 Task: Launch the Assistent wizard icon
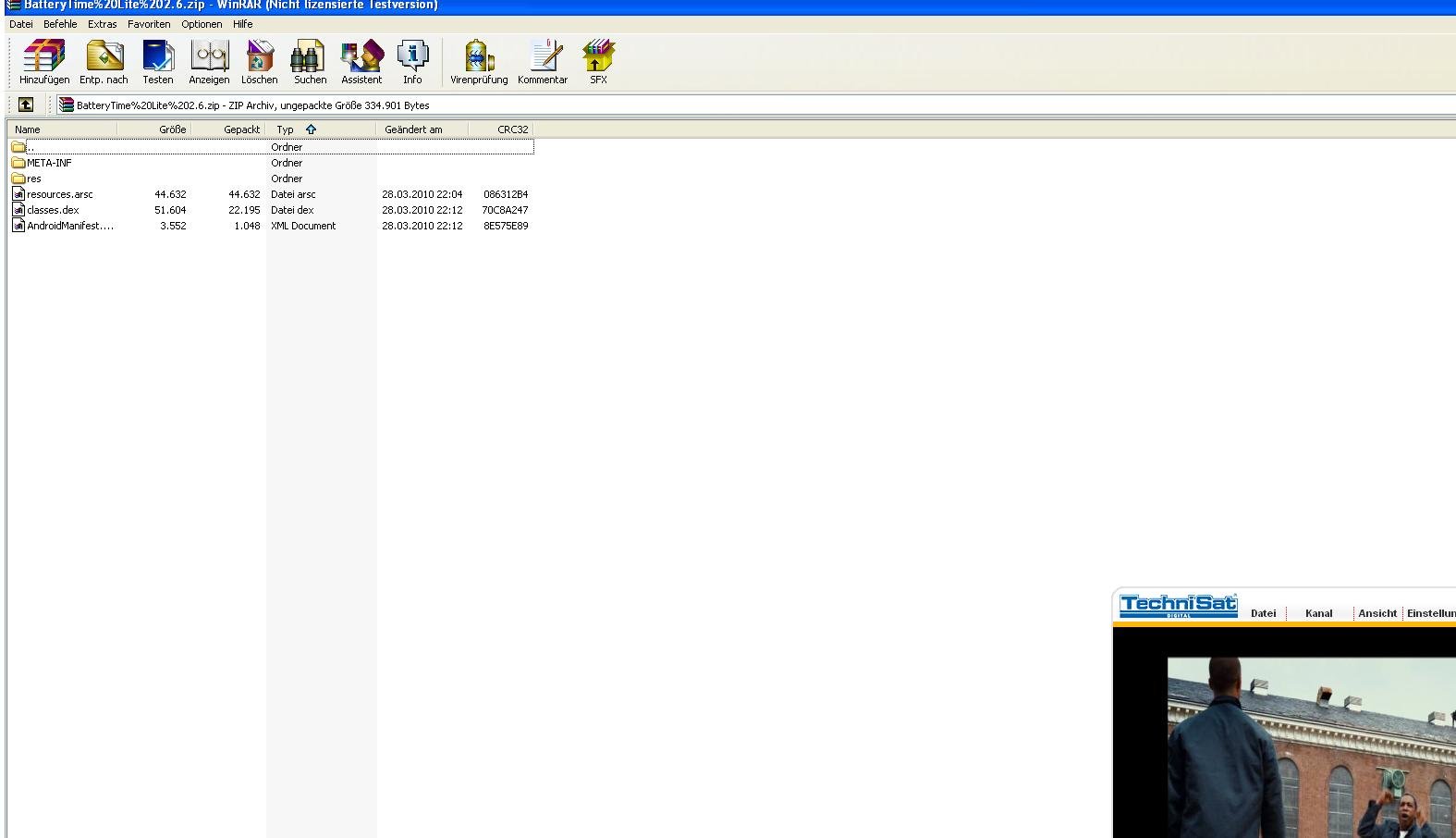click(361, 56)
